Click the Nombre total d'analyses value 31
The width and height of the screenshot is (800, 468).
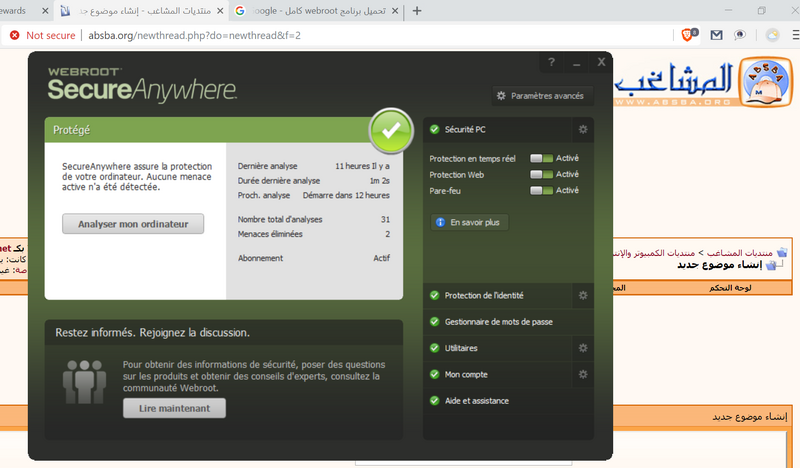pyautogui.click(x=385, y=219)
